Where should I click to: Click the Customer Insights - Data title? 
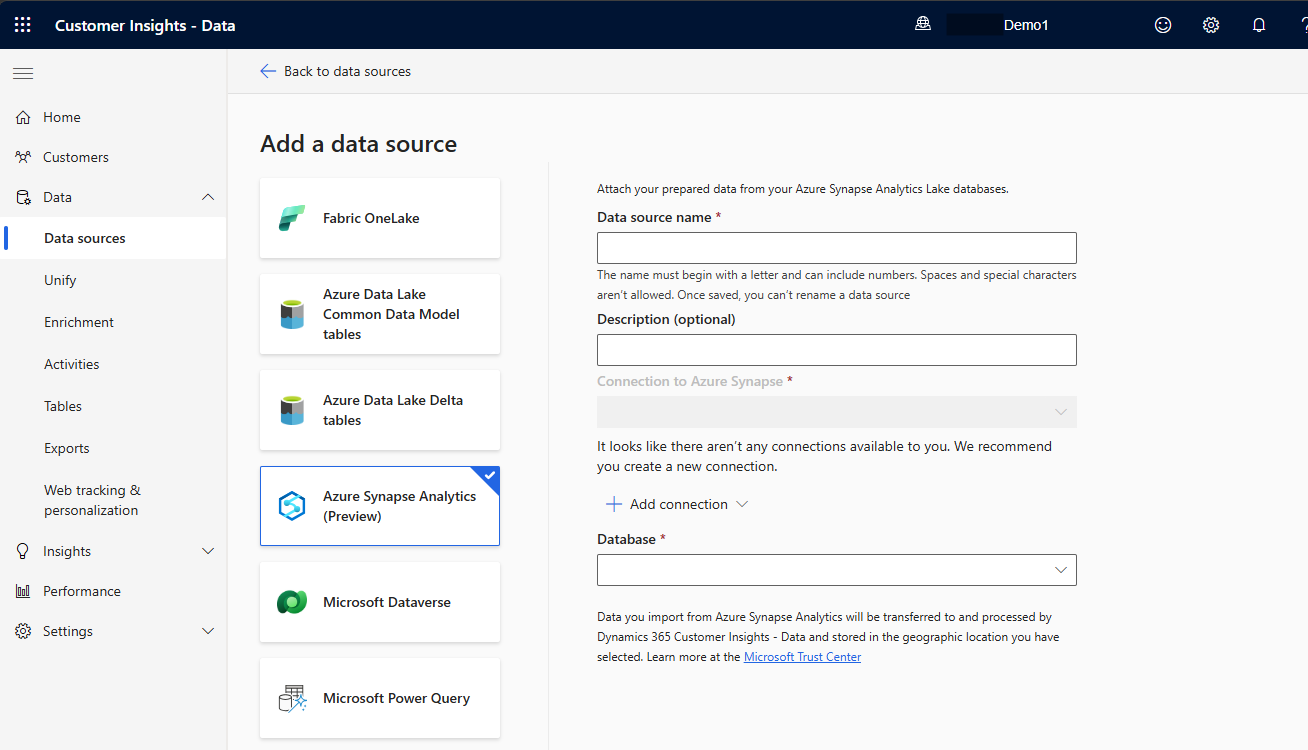coord(145,25)
